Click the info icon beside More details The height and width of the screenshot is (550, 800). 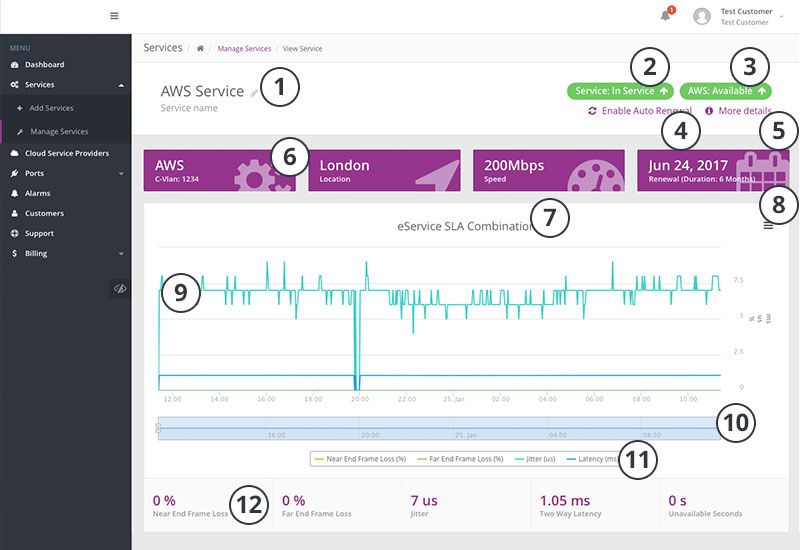click(x=709, y=111)
